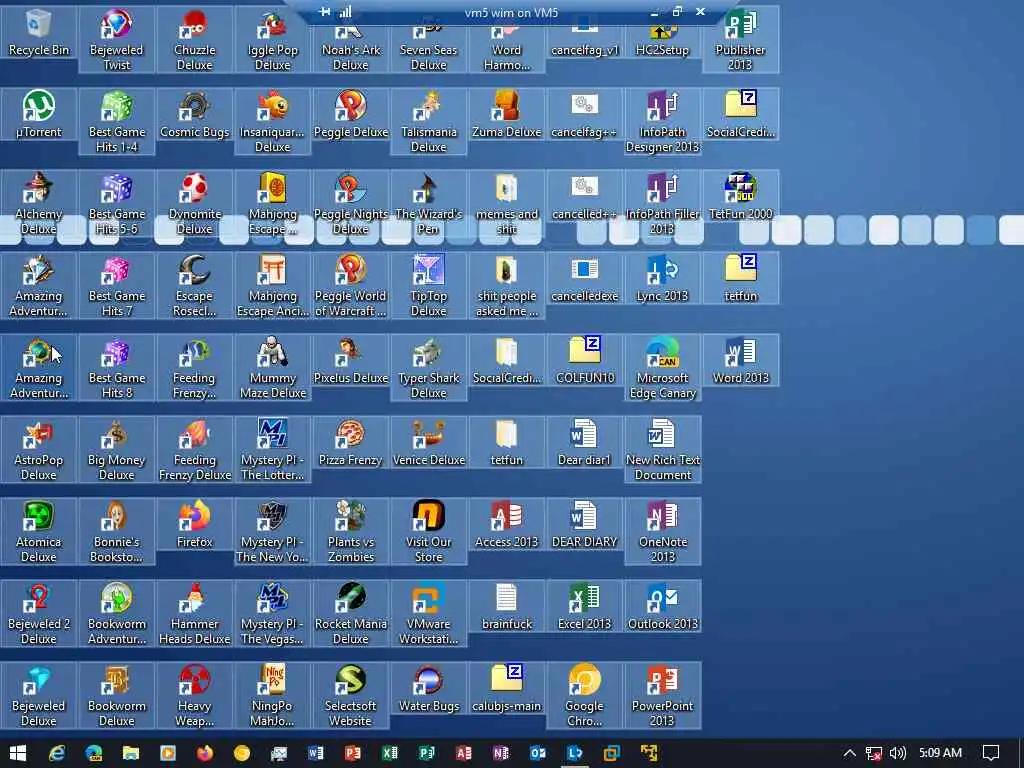The image size is (1024, 768).
Task: Open the network status tray icon
Action: [873, 753]
